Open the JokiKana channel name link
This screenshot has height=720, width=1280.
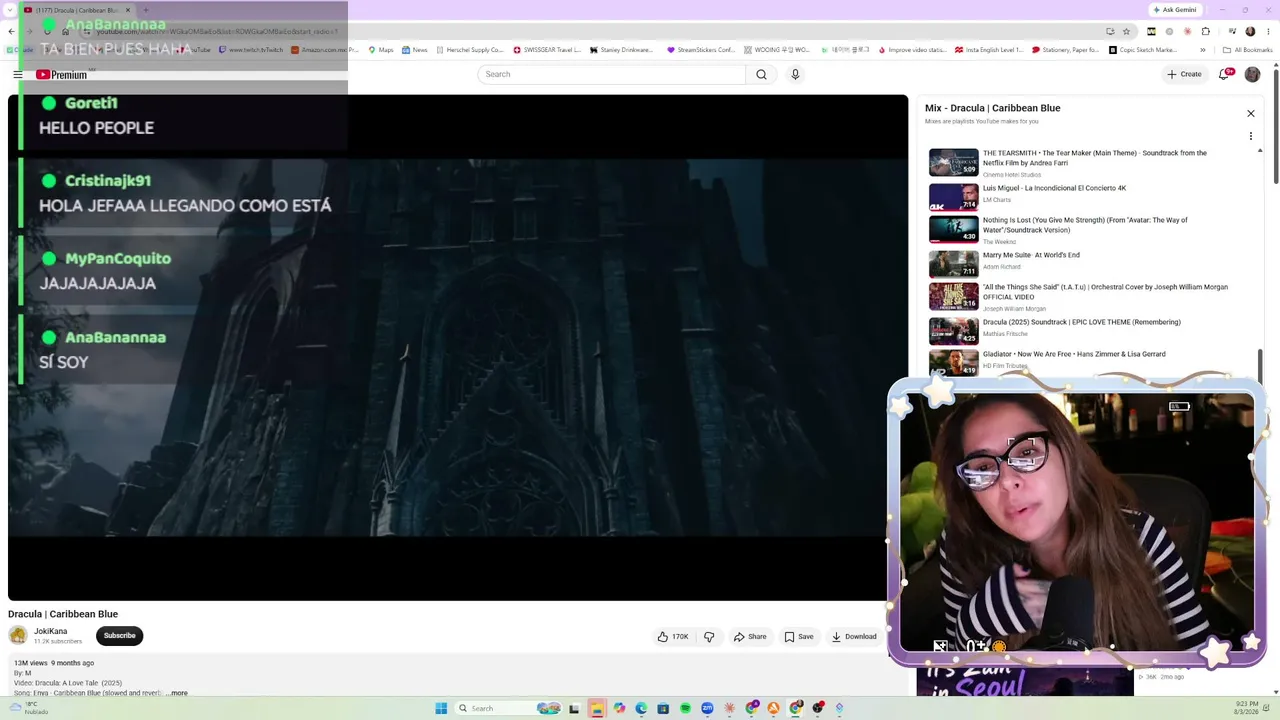(x=50, y=631)
